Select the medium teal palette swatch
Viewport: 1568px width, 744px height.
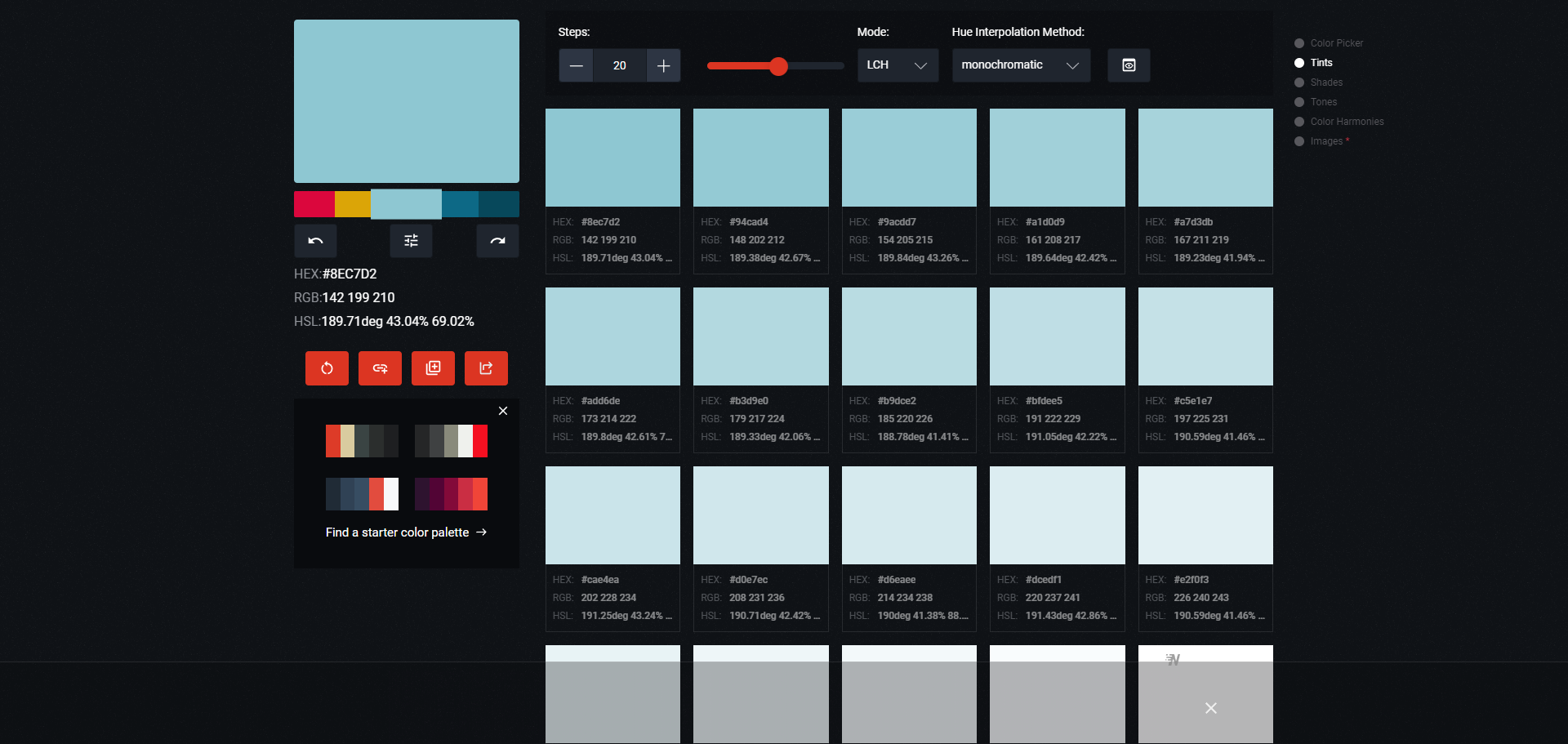(460, 204)
